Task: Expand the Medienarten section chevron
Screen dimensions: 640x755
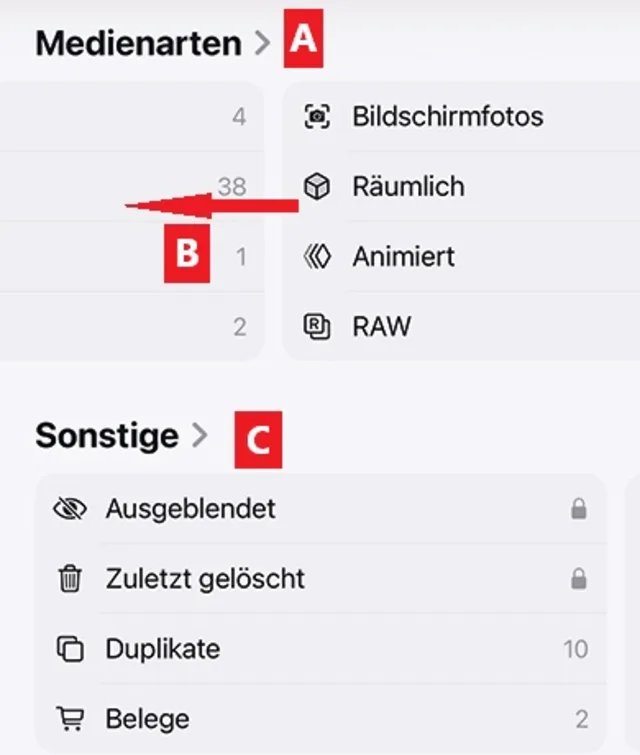Action: click(x=262, y=44)
